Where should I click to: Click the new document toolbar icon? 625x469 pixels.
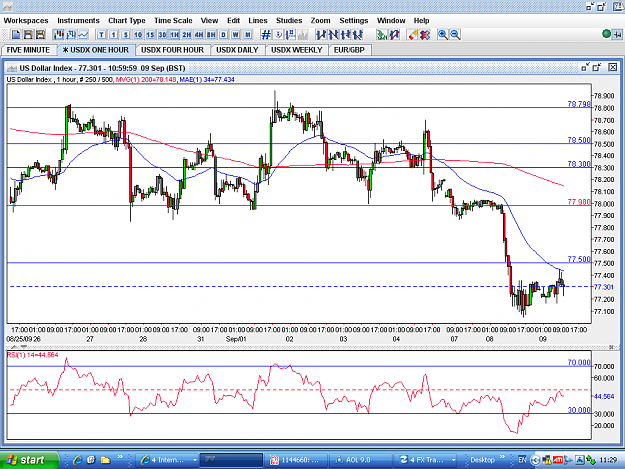point(16,35)
